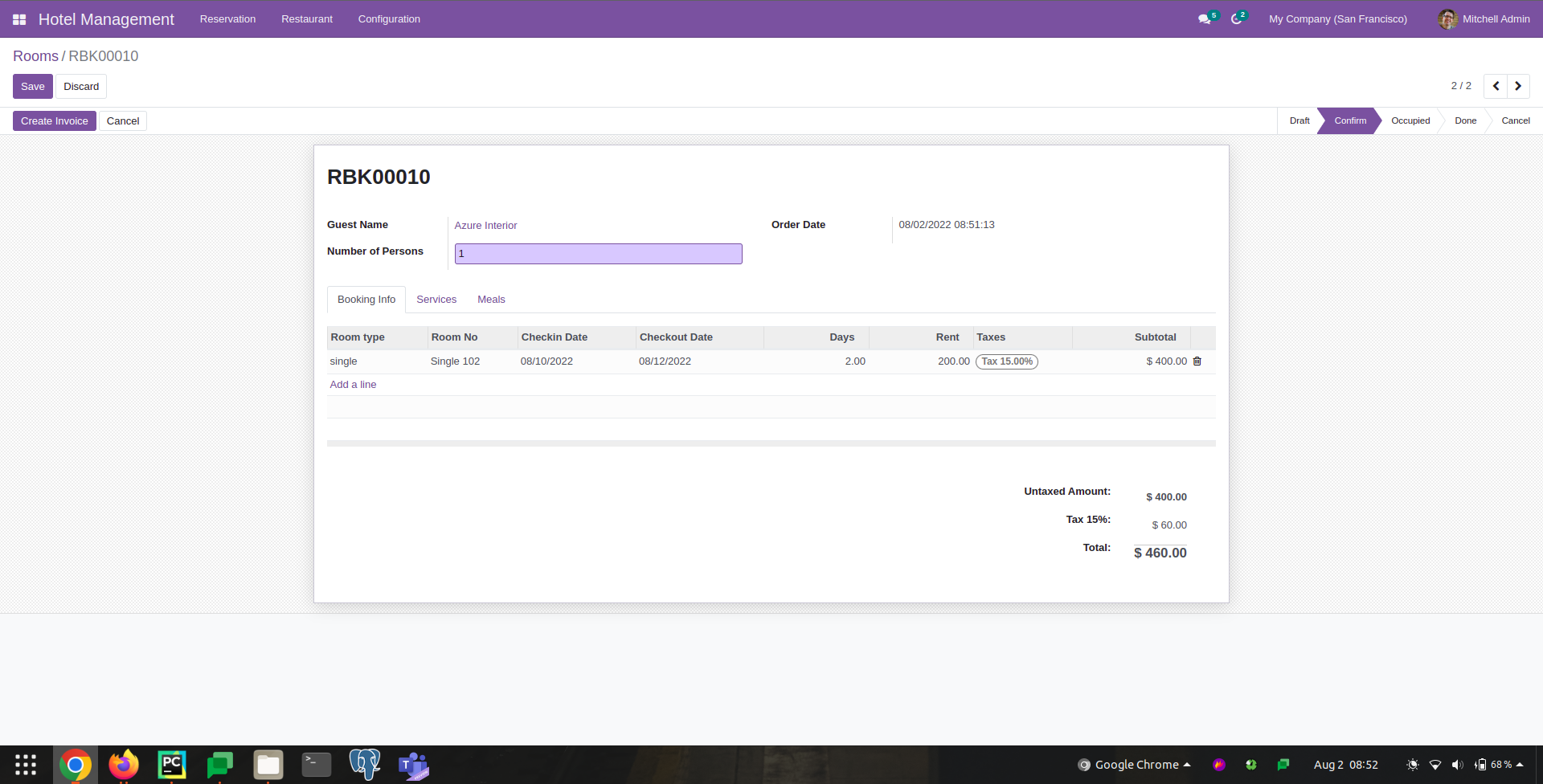Image resolution: width=1543 pixels, height=784 pixels.
Task: Click the Create Invoice button
Action: pyautogui.click(x=55, y=121)
